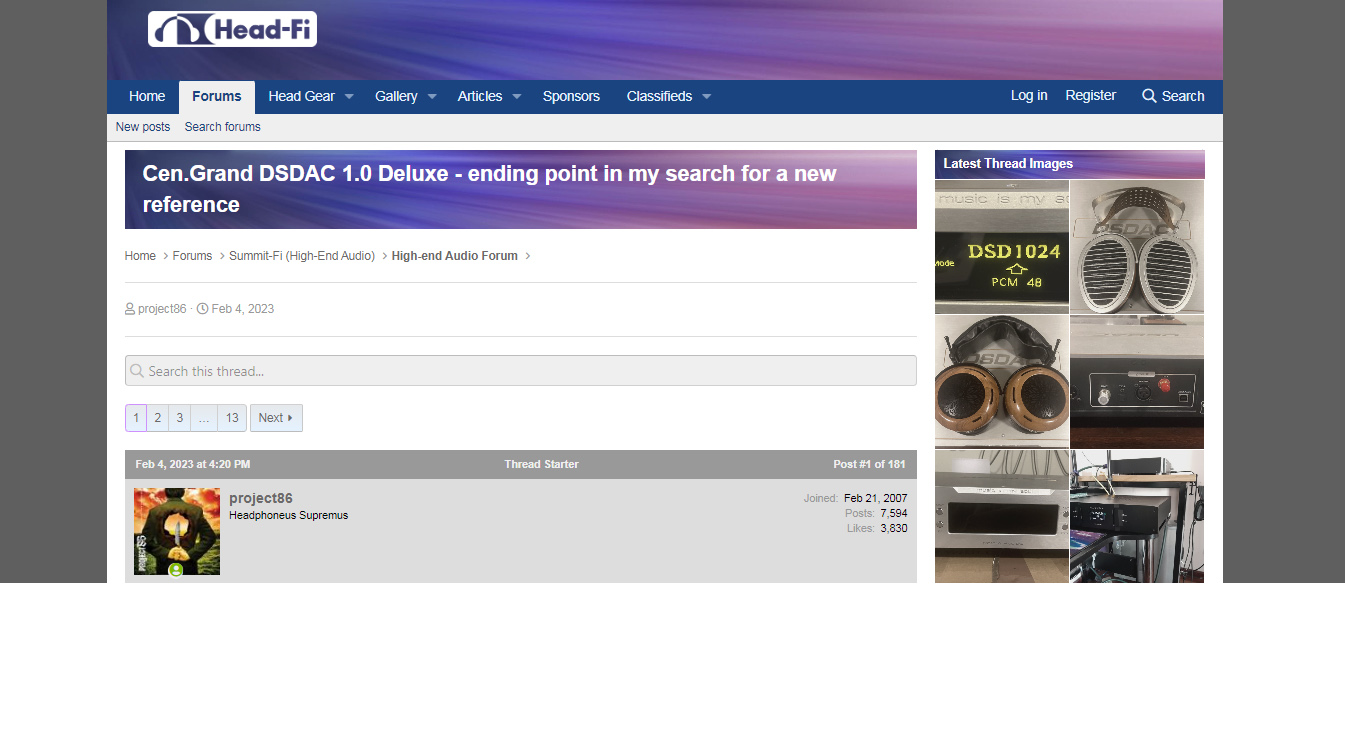Viewport: 1345px width, 744px height.
Task: Open the silver DAC front panel thumbnail
Action: click(1002, 516)
